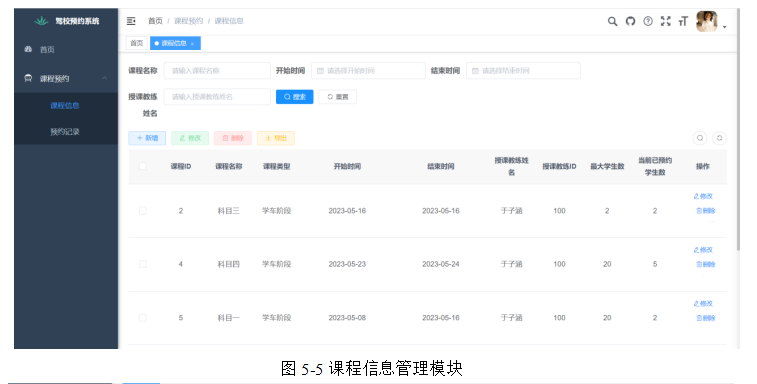Switch to the 首页 page tab
Viewport: 757px width, 384px height.
137,43
